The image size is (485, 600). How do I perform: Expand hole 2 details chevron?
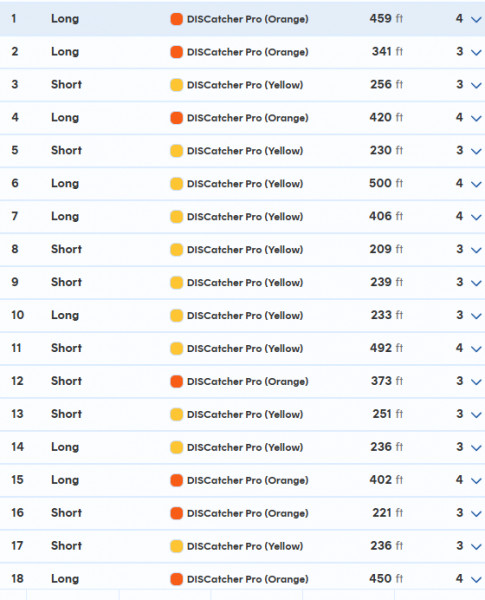[476, 52]
